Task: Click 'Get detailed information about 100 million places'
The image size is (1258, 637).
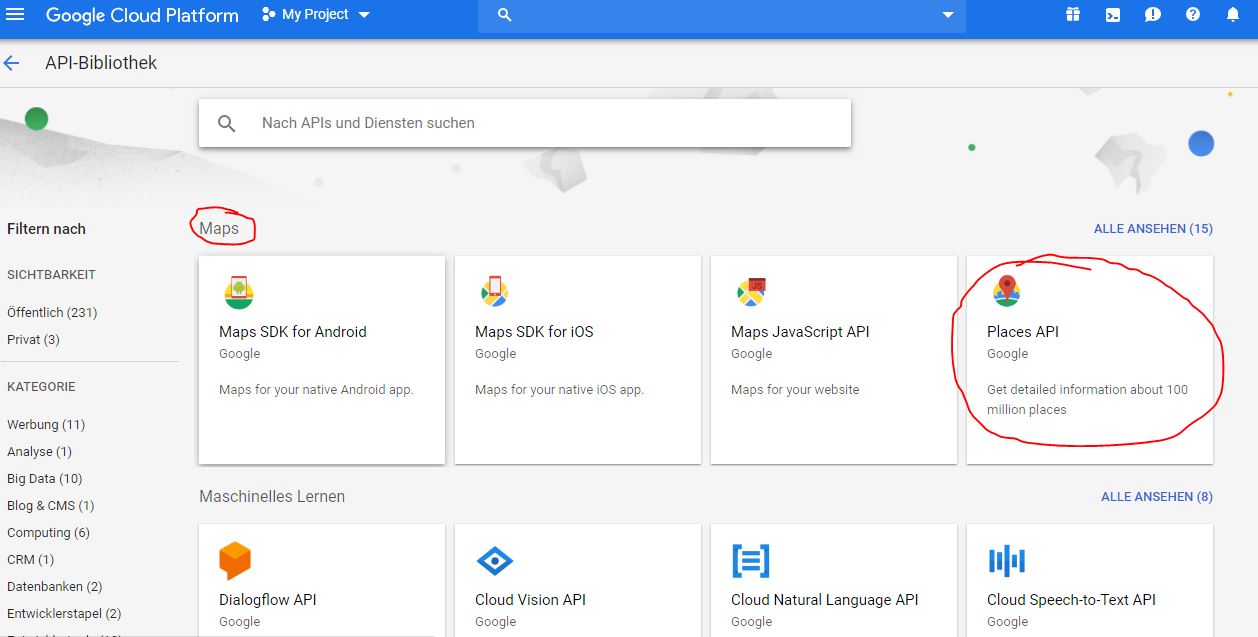Action: (1087, 400)
